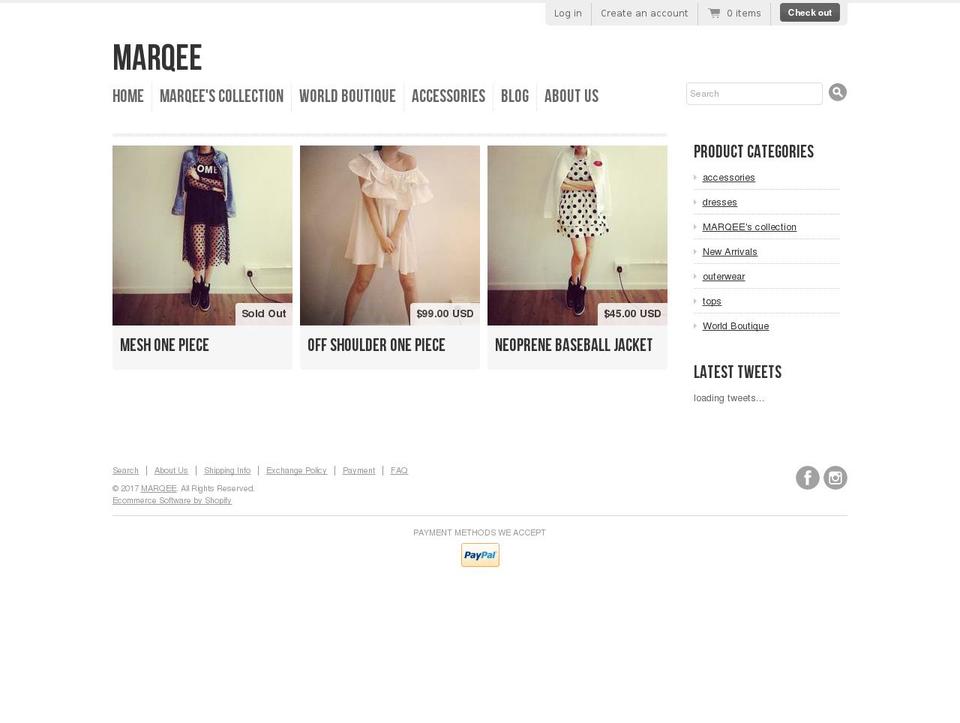Open the WORLD BOUTIQUE menu item

[x=347, y=96]
